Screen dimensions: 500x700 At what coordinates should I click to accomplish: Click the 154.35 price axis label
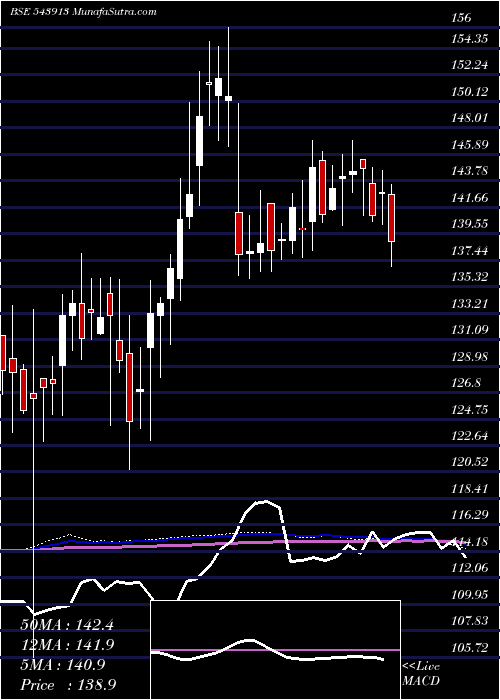(x=470, y=39)
